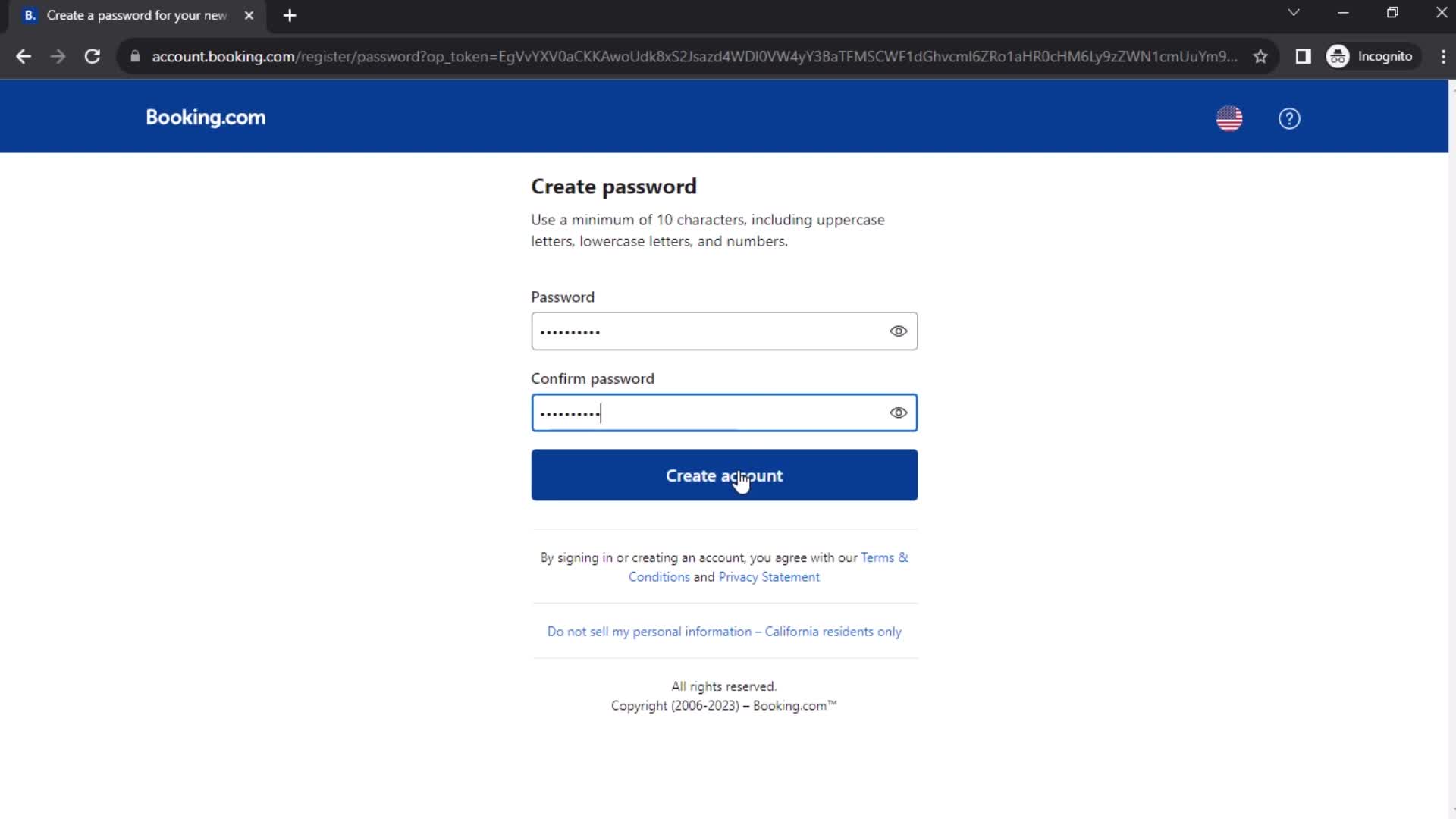Click the browser refresh page icon

pyautogui.click(x=92, y=56)
